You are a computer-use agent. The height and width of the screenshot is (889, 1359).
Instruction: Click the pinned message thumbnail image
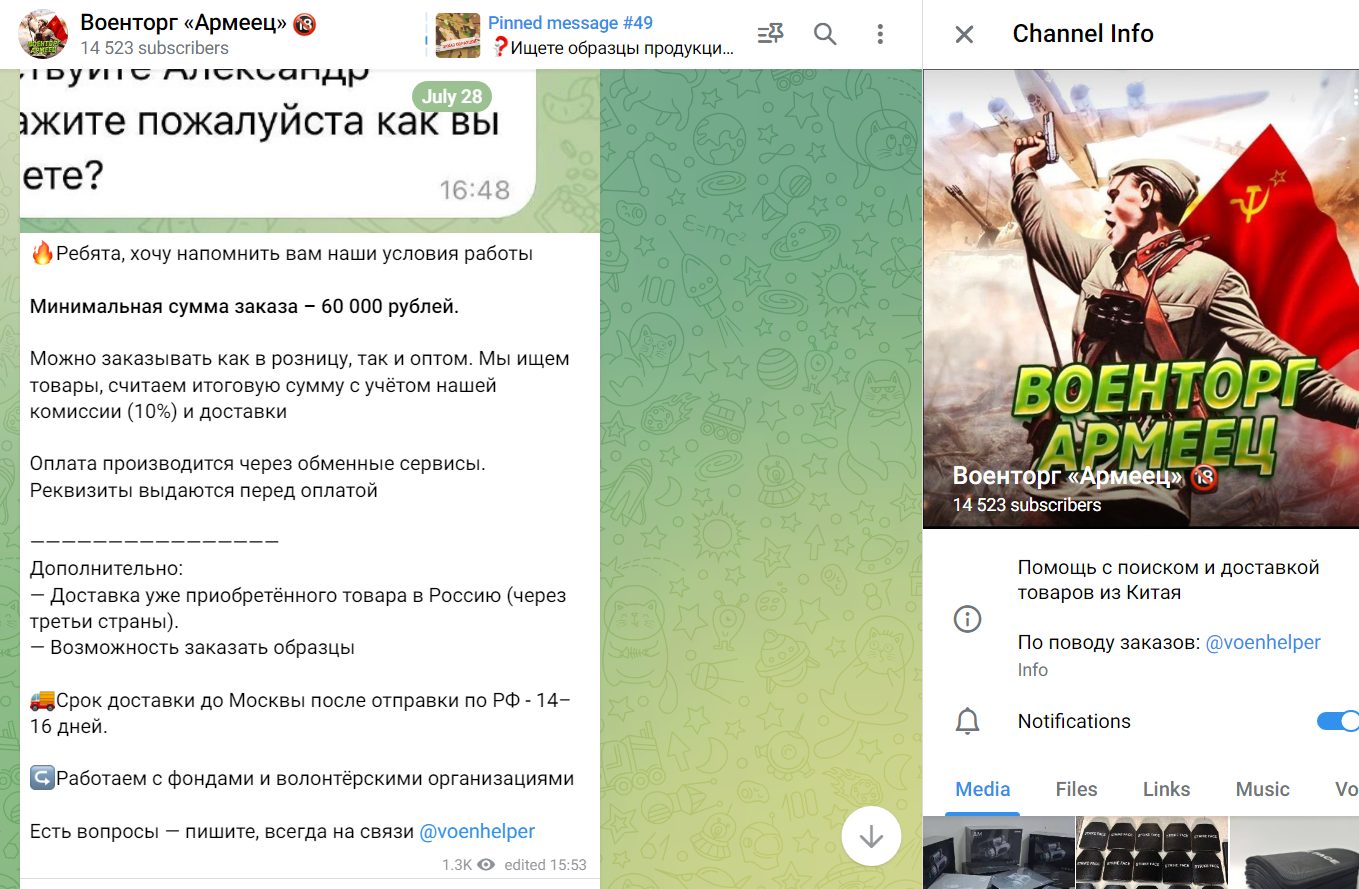click(x=458, y=35)
